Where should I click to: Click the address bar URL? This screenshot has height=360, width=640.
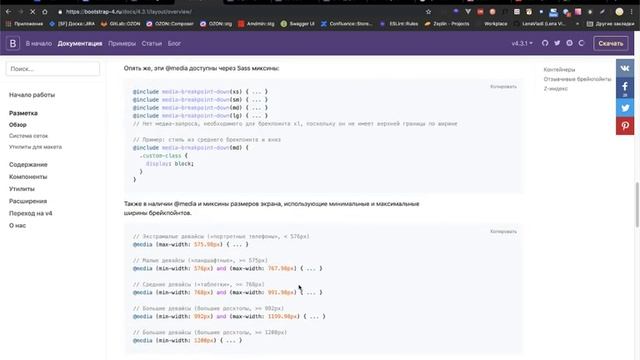pyautogui.click(x=129, y=12)
